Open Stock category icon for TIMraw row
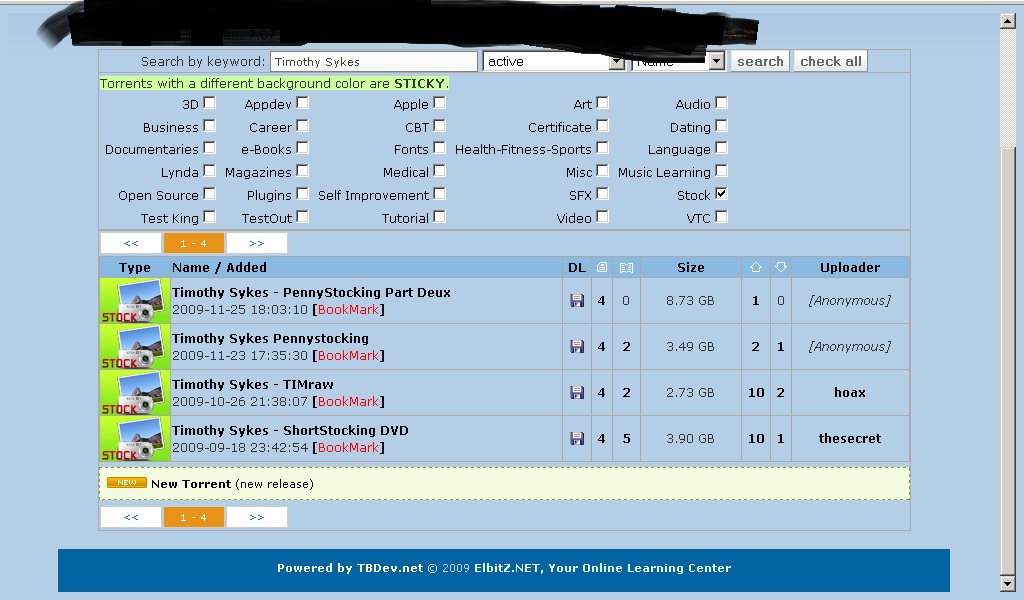This screenshot has width=1024, height=600. tap(135, 392)
